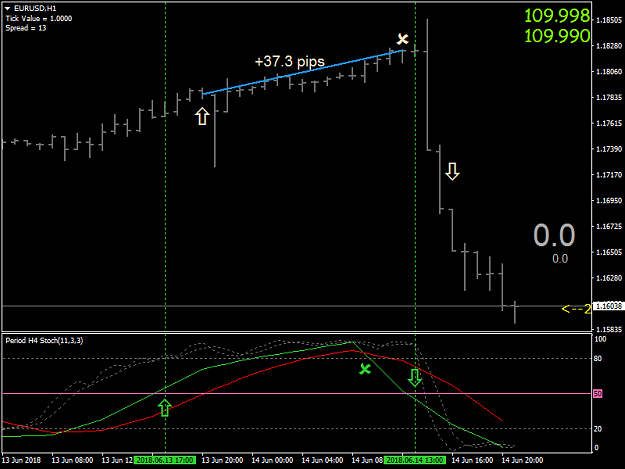
Task: Click the 80 level on stochastic scale
Action: (597, 359)
